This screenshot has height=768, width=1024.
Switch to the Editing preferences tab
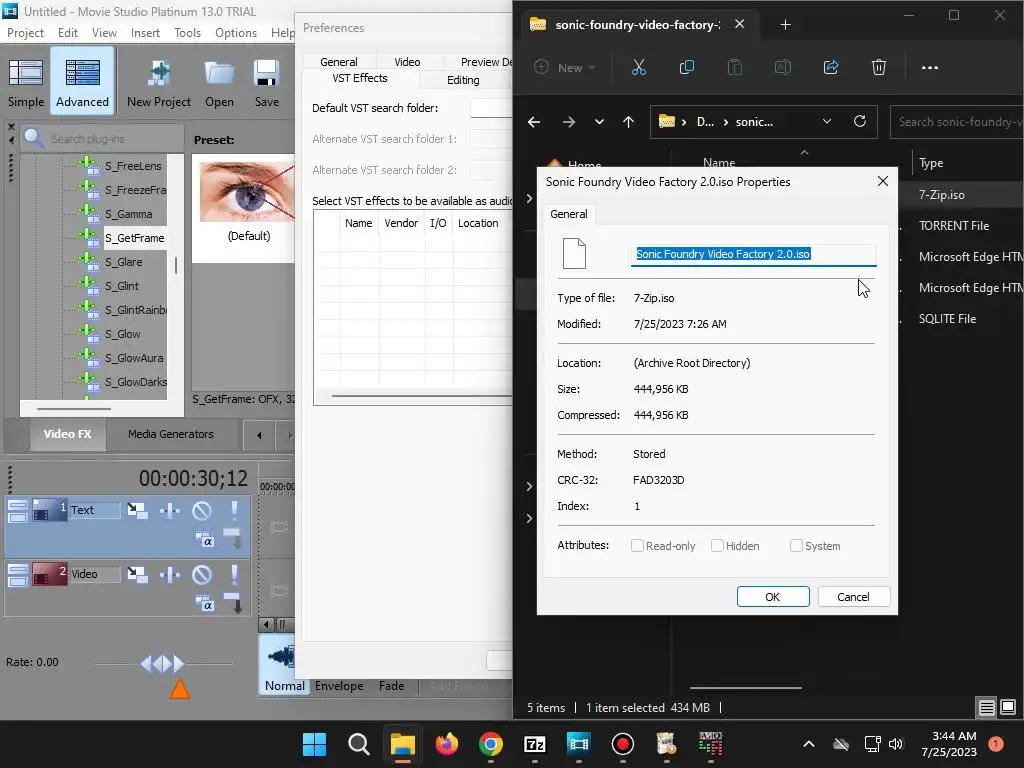(463, 80)
